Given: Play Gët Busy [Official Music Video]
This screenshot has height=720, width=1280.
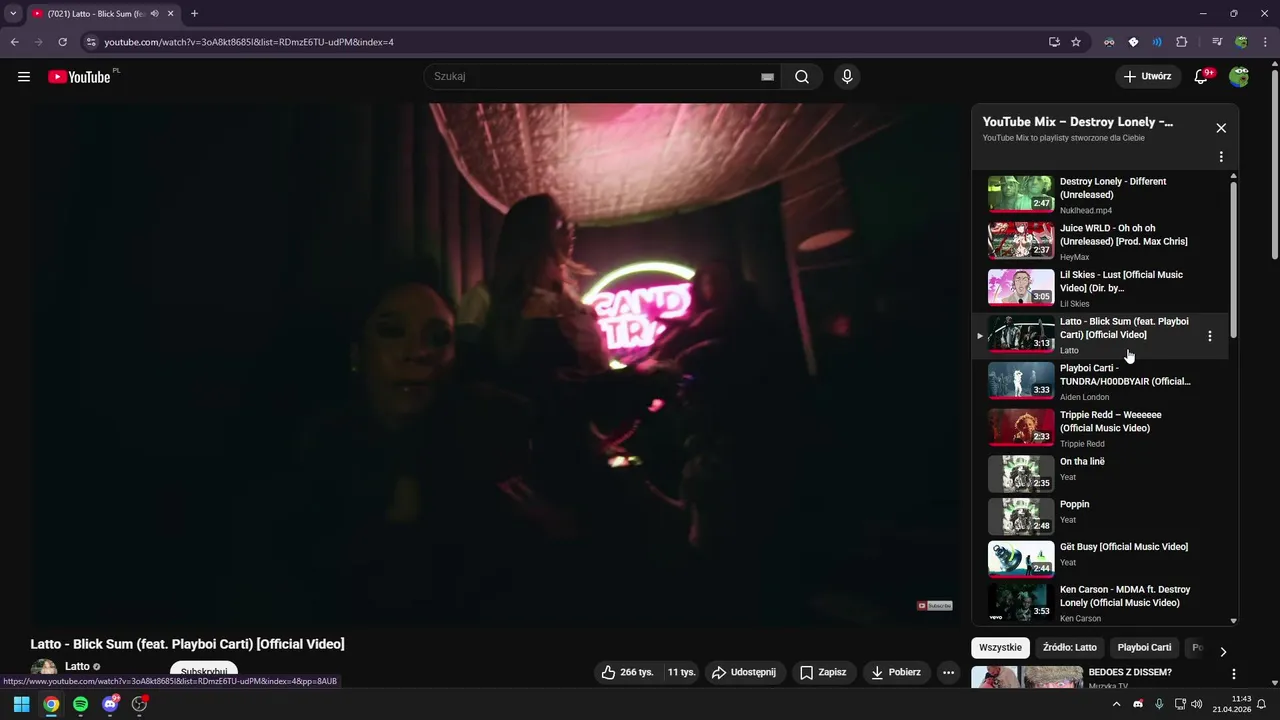Looking at the screenshot, I should pos(1098,559).
